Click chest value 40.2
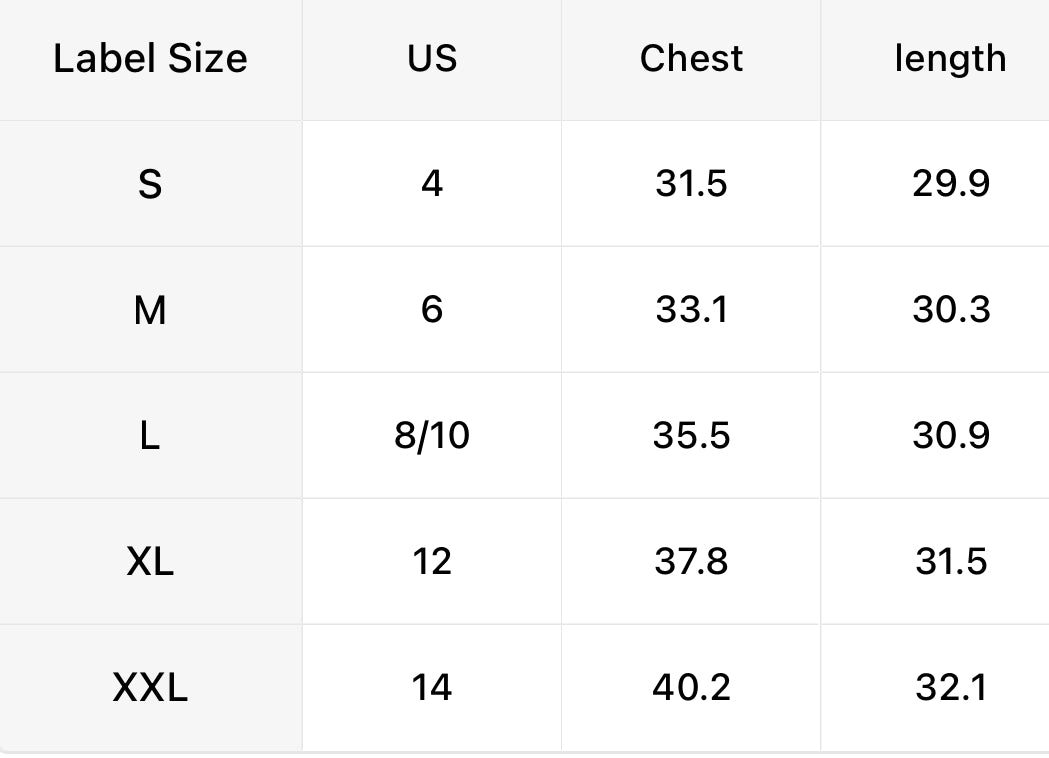The width and height of the screenshot is (1049, 758). 691,688
